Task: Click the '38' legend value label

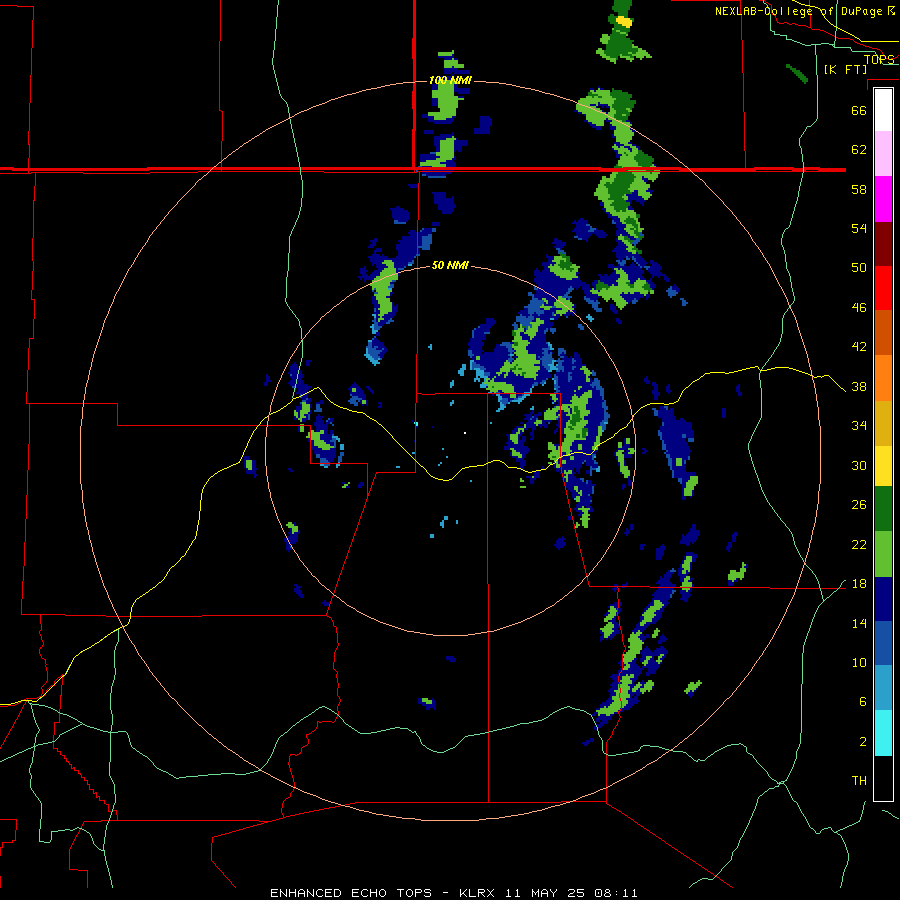Action: pos(859,386)
